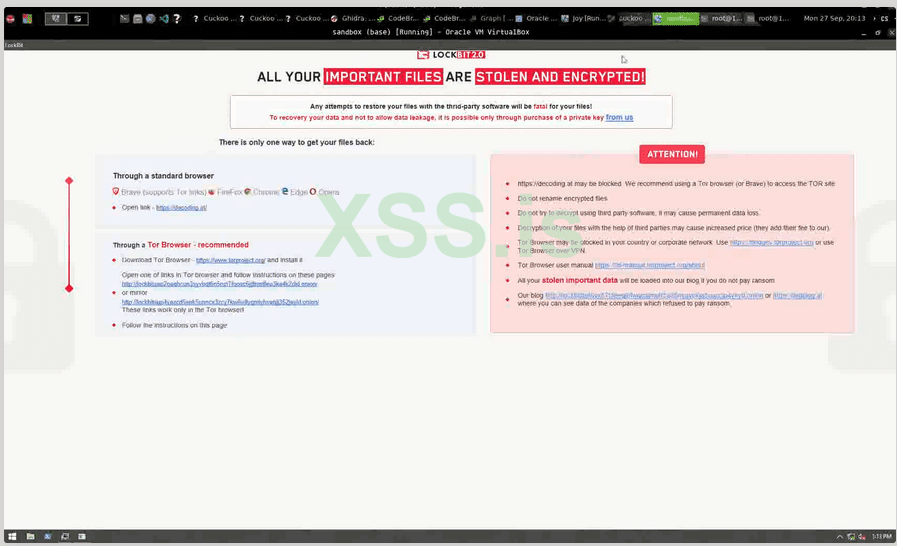
Task: Switch to the Graph window task
Action: (491, 18)
